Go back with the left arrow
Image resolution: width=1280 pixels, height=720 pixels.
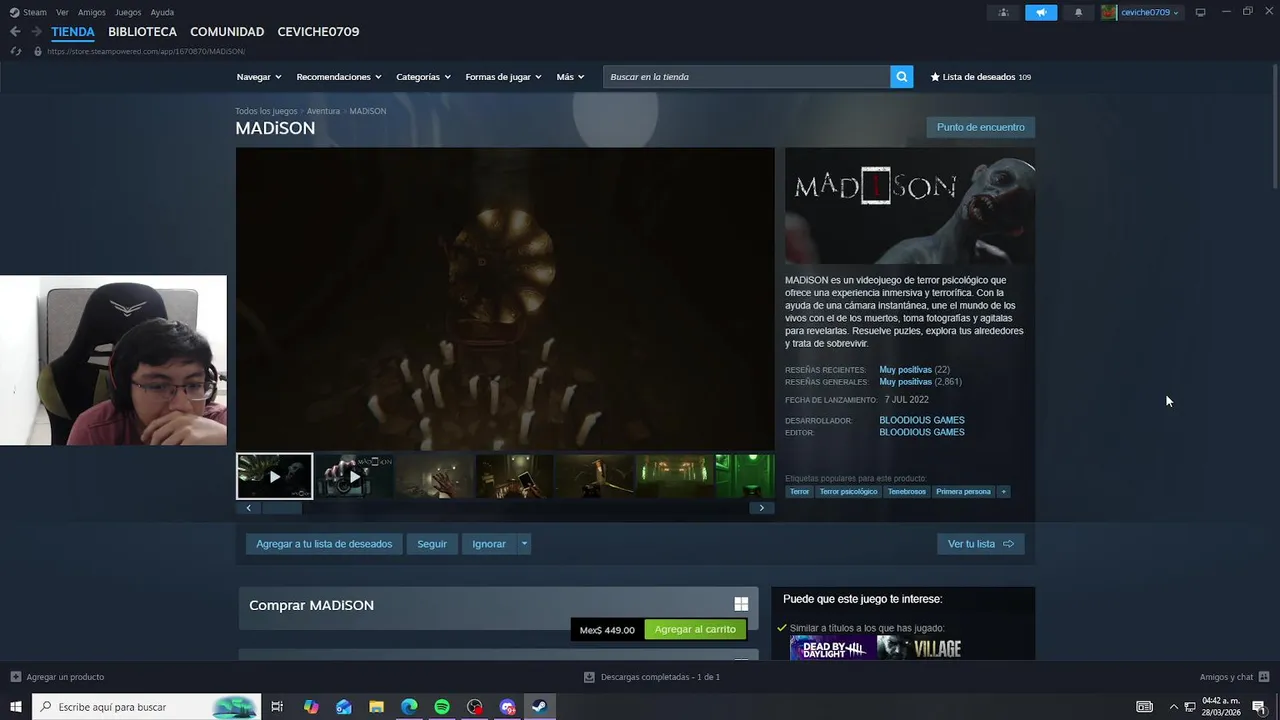[15, 32]
